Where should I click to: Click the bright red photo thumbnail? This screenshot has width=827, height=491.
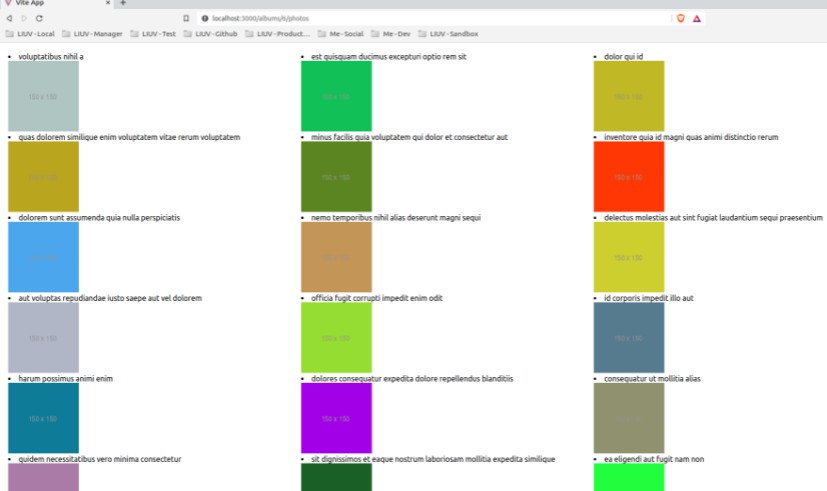pyautogui.click(x=628, y=176)
